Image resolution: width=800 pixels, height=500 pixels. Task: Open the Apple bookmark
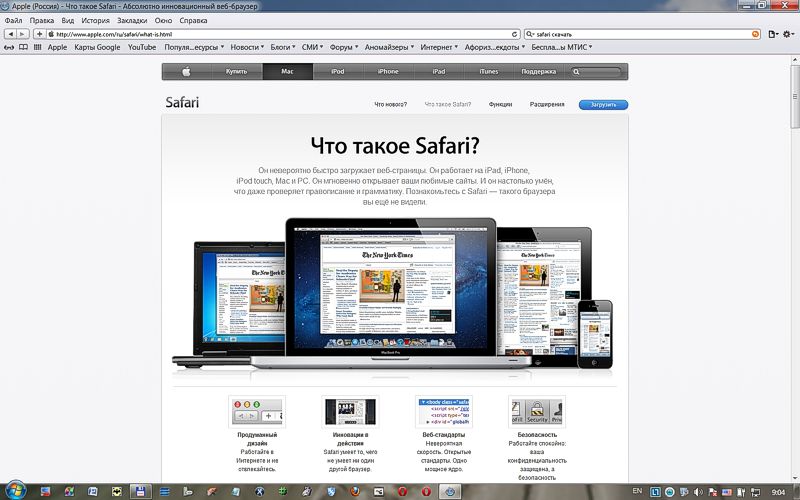point(57,47)
